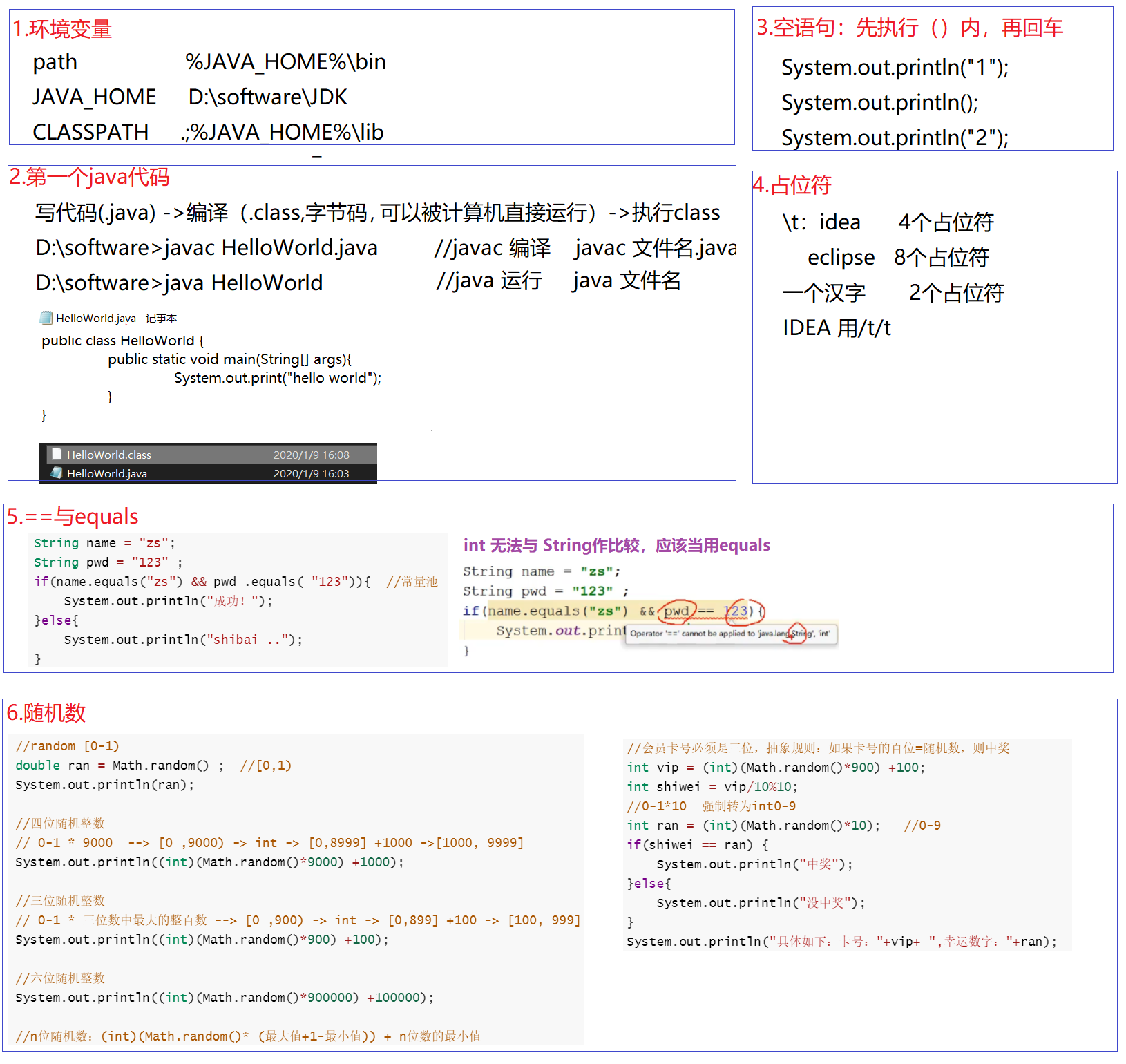Click the red circled 'String' in error tooltip
The height and width of the screenshot is (1064, 1126).
(x=797, y=633)
